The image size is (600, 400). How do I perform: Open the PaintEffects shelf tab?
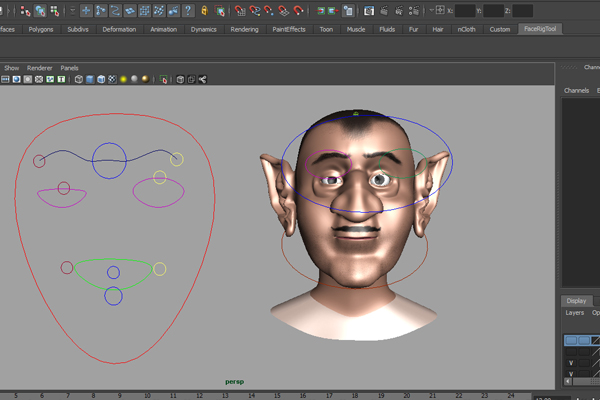click(x=289, y=29)
